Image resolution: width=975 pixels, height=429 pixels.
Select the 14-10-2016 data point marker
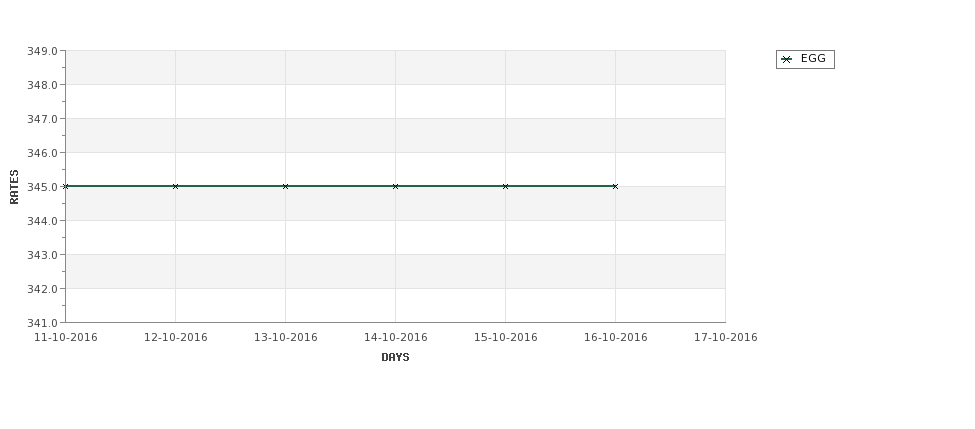(396, 186)
